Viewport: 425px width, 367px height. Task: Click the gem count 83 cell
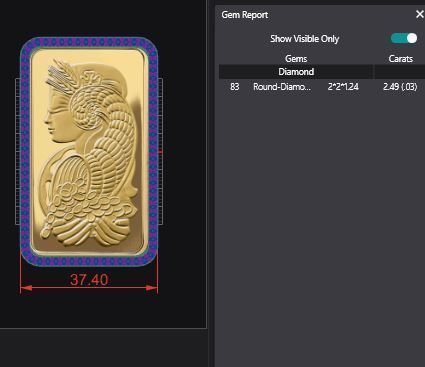pos(235,87)
